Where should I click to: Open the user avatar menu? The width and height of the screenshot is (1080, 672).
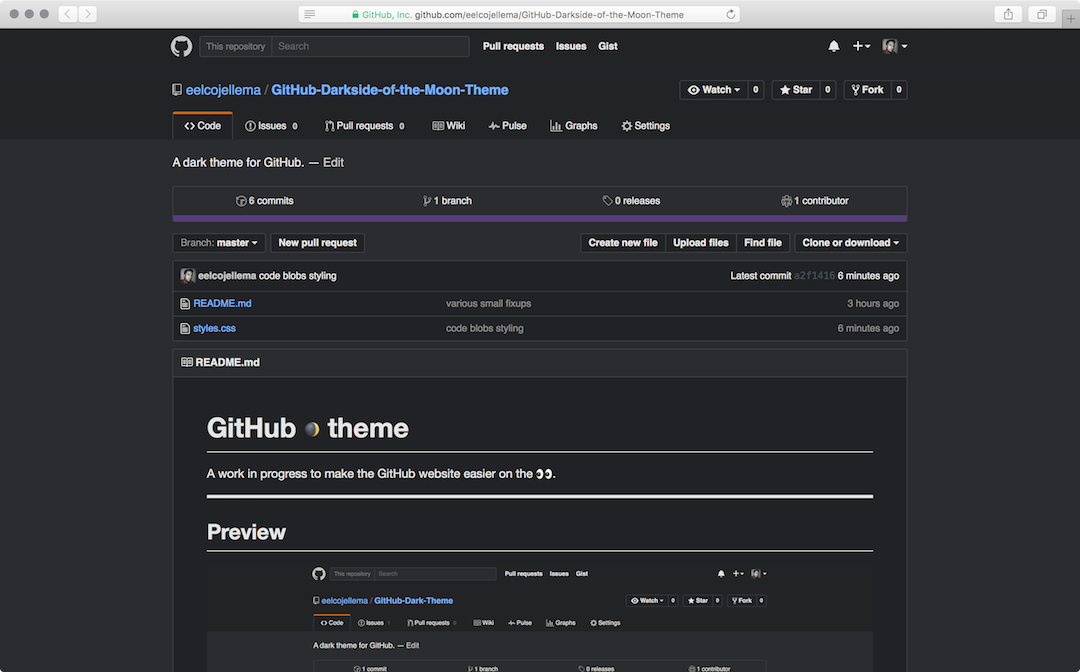coord(894,46)
